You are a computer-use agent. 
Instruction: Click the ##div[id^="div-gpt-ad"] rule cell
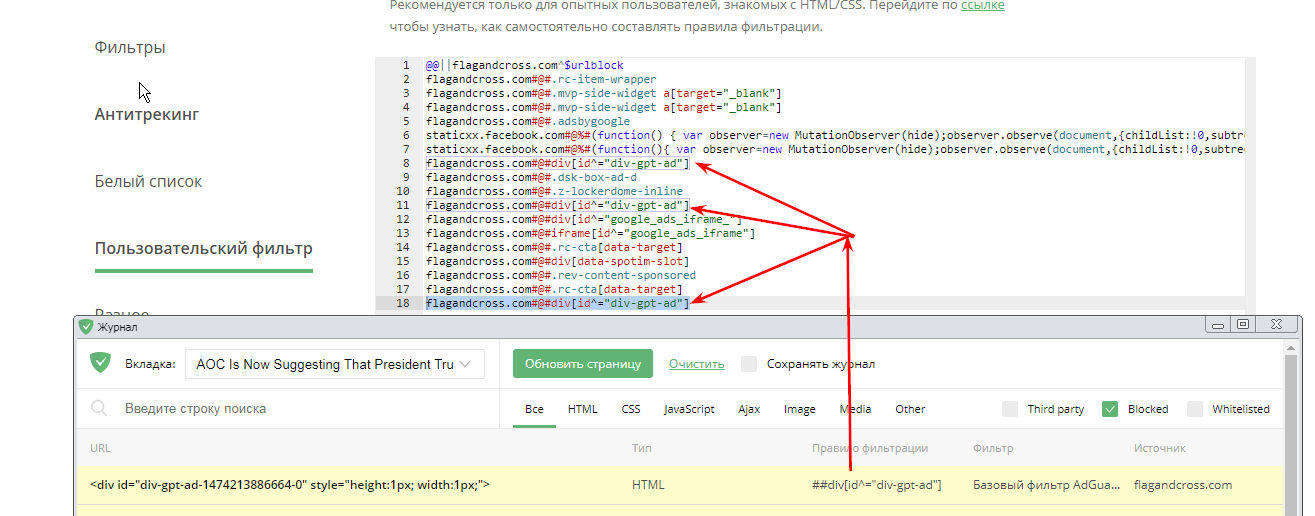876,485
